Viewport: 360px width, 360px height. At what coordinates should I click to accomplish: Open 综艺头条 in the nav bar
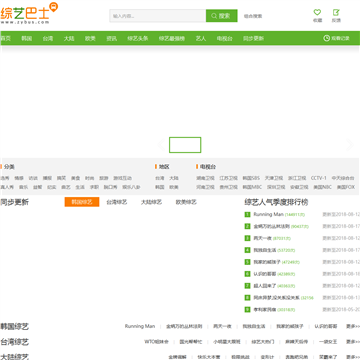point(138,38)
